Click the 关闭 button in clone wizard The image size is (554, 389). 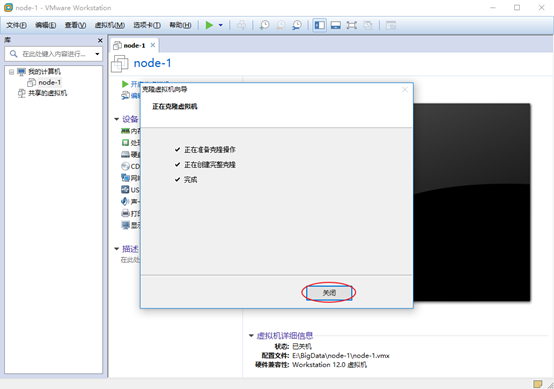tap(329, 293)
